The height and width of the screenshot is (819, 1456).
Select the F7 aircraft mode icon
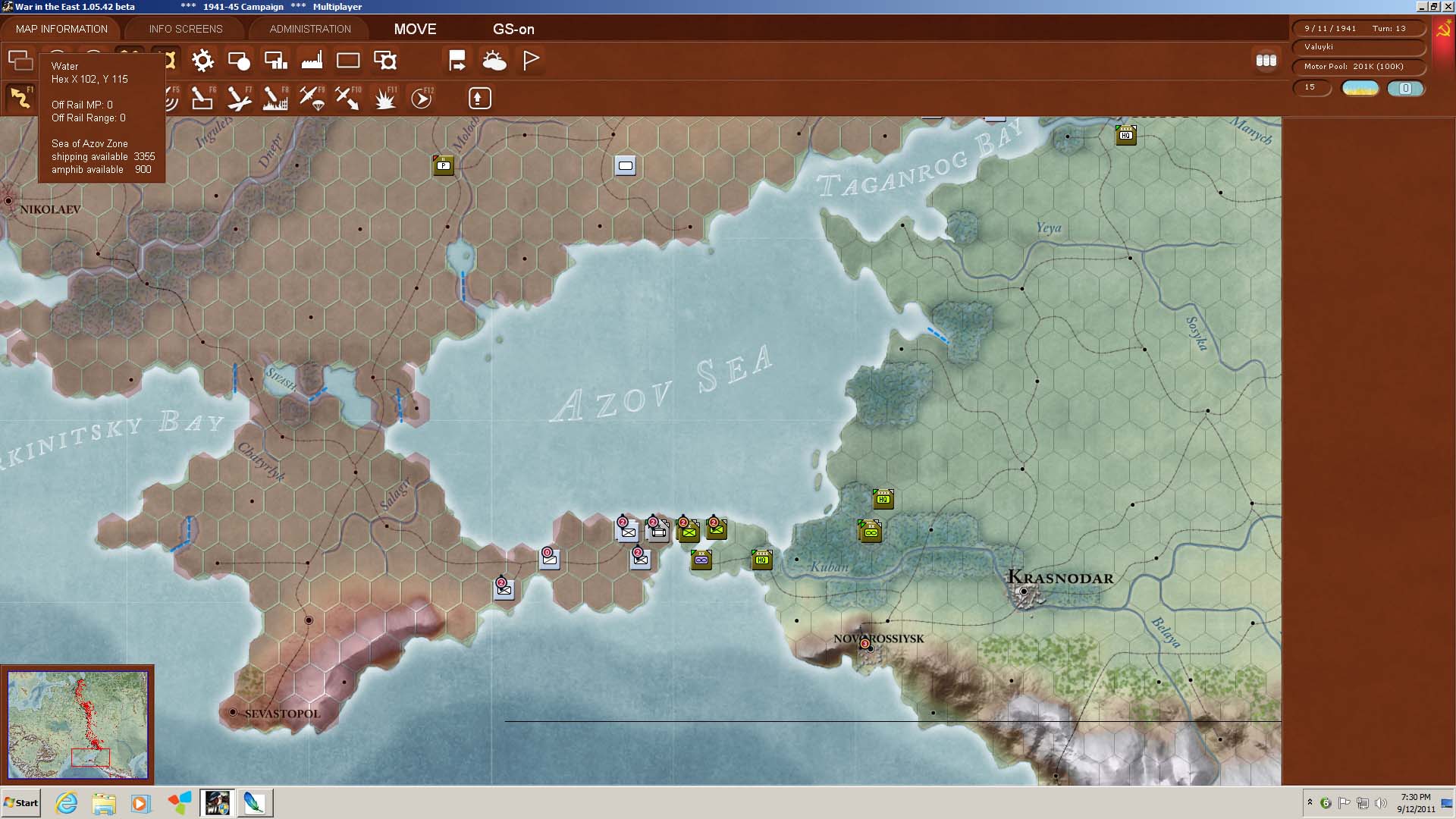[x=239, y=99]
